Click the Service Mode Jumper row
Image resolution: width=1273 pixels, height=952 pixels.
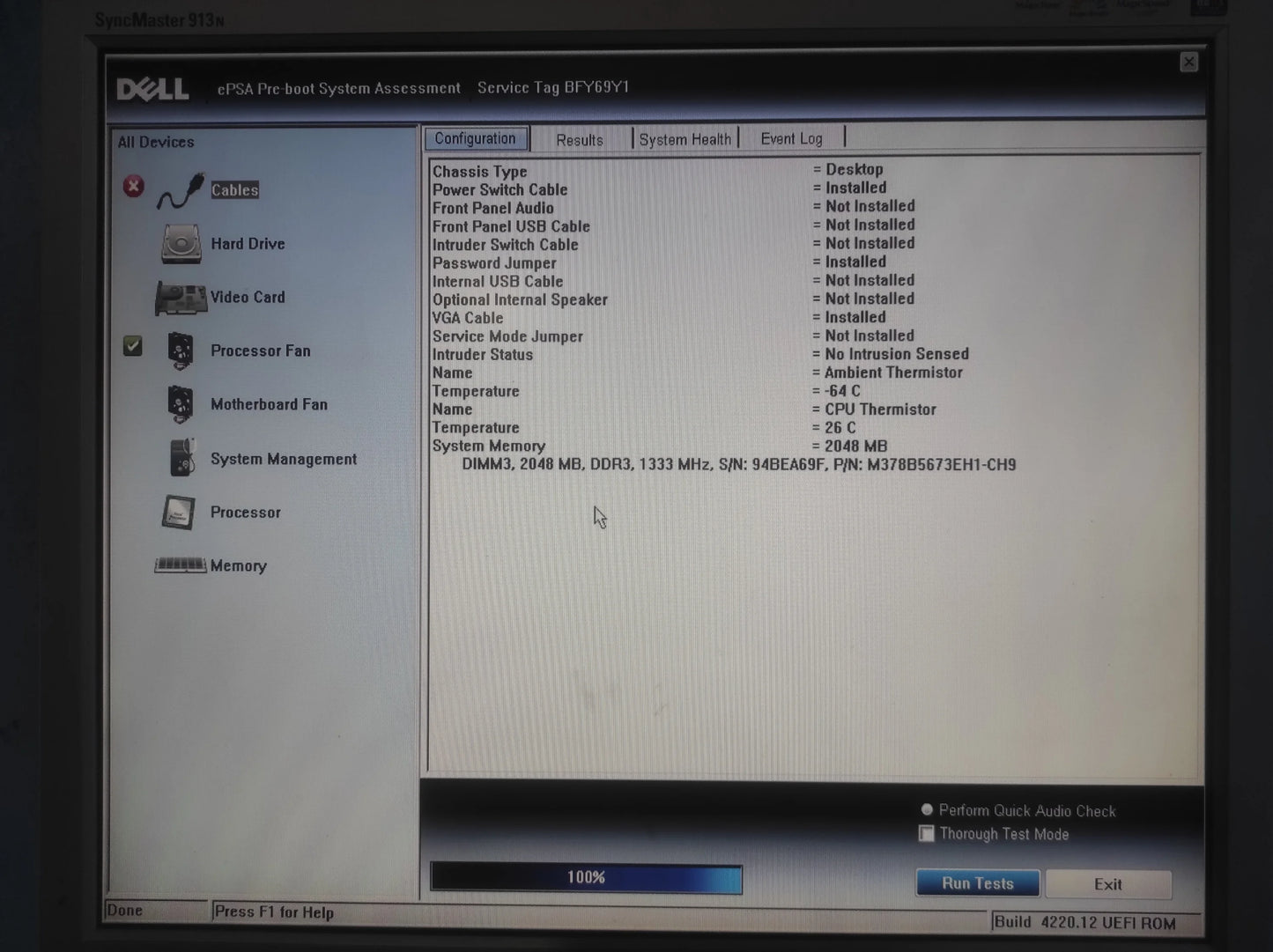pyautogui.click(x=674, y=336)
